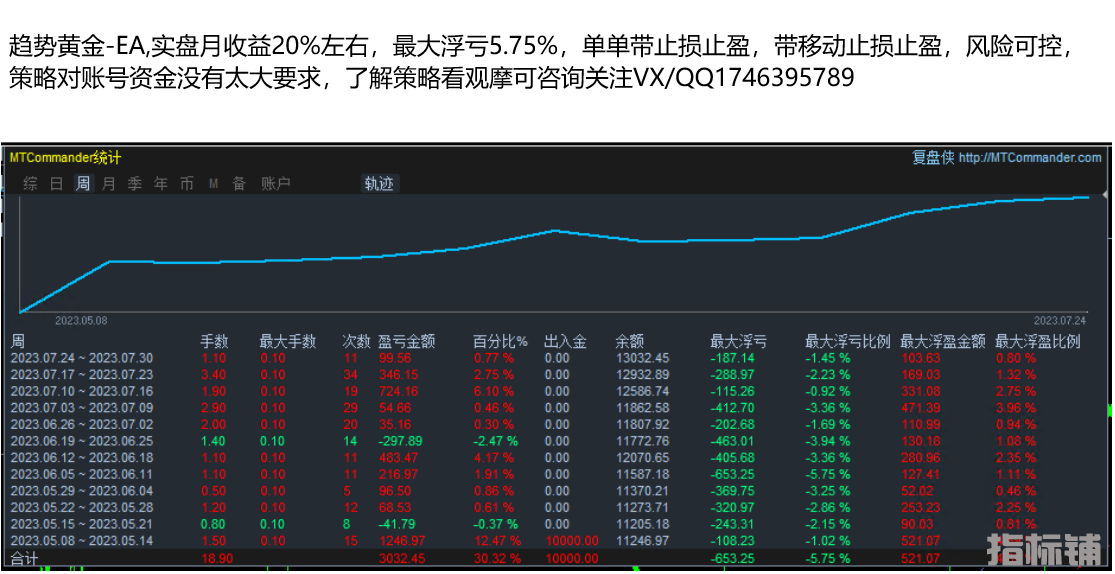1115x574 pixels.
Task: Click the 复盘侠 label in header
Action: coord(932,158)
